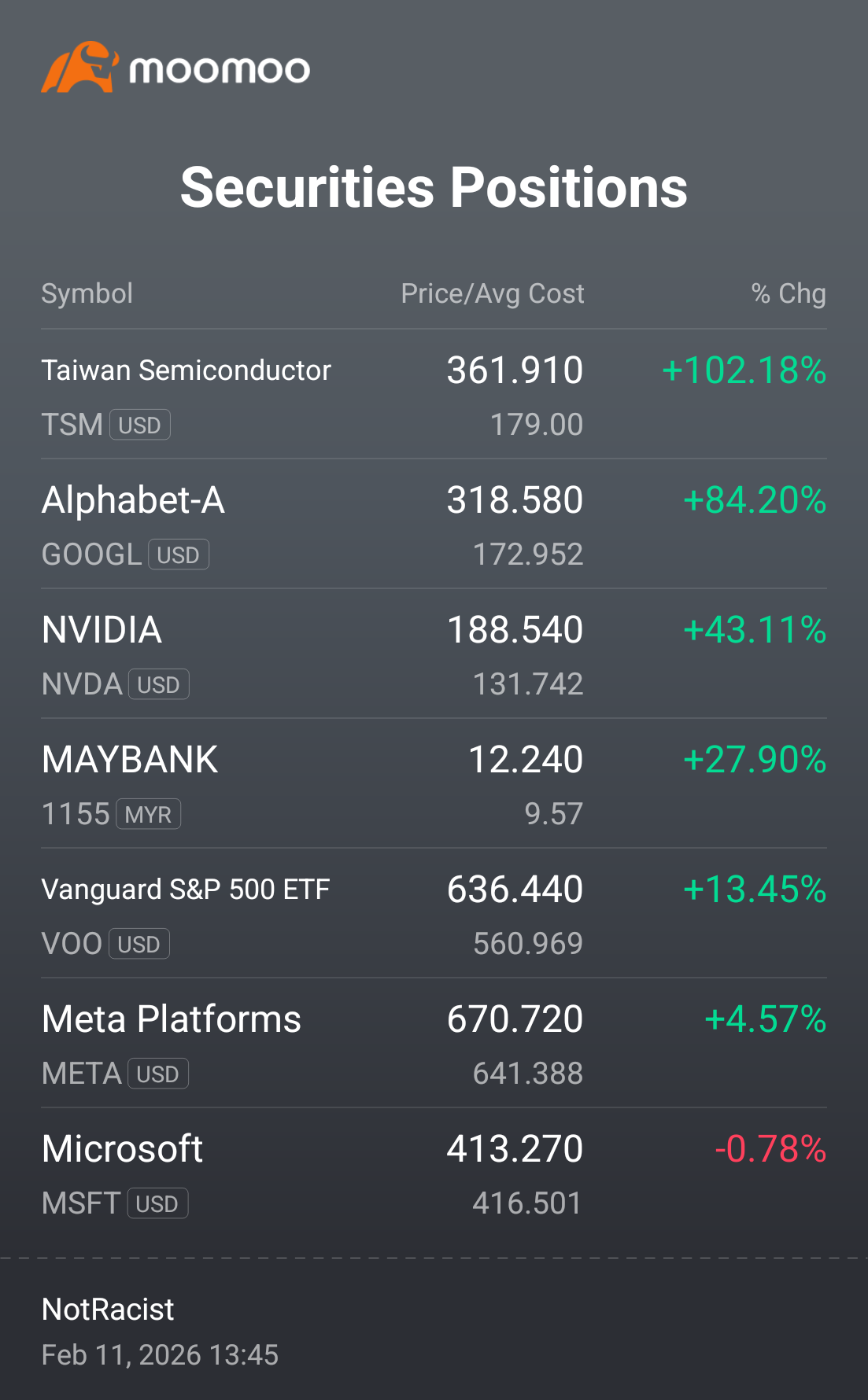Click the moomoo brand wordmark
Image resolution: width=868 pixels, height=1400 pixels.
(x=220, y=70)
